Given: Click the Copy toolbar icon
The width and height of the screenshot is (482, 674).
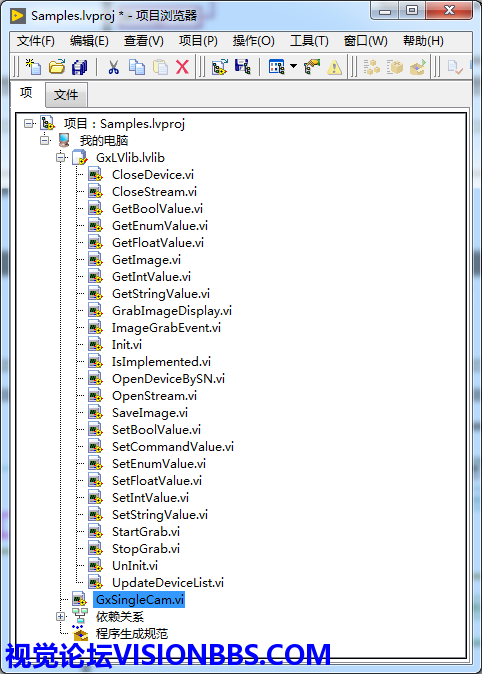Looking at the screenshot, I should point(137,67).
